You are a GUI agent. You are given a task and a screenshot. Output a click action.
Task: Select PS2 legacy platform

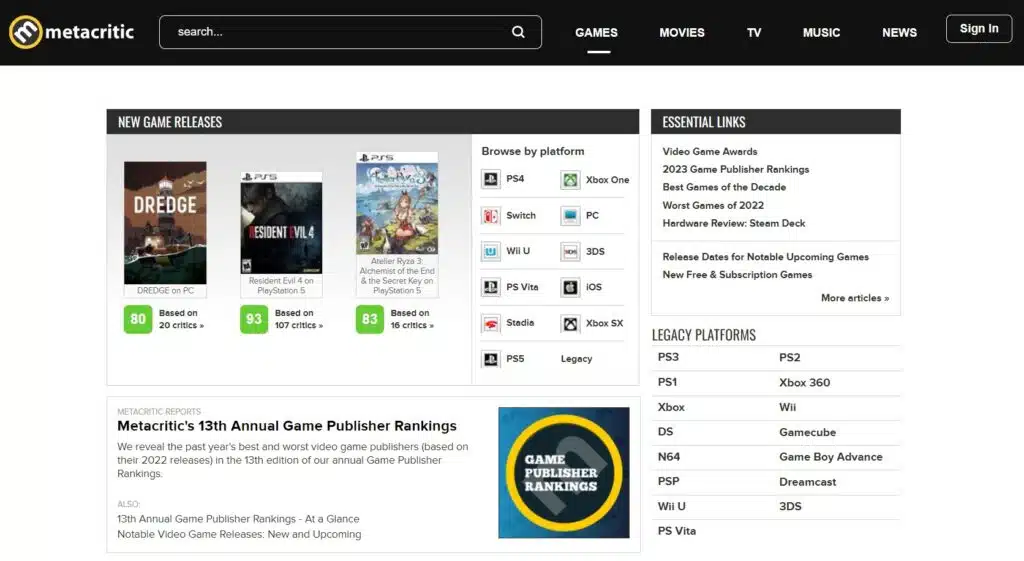coord(790,357)
